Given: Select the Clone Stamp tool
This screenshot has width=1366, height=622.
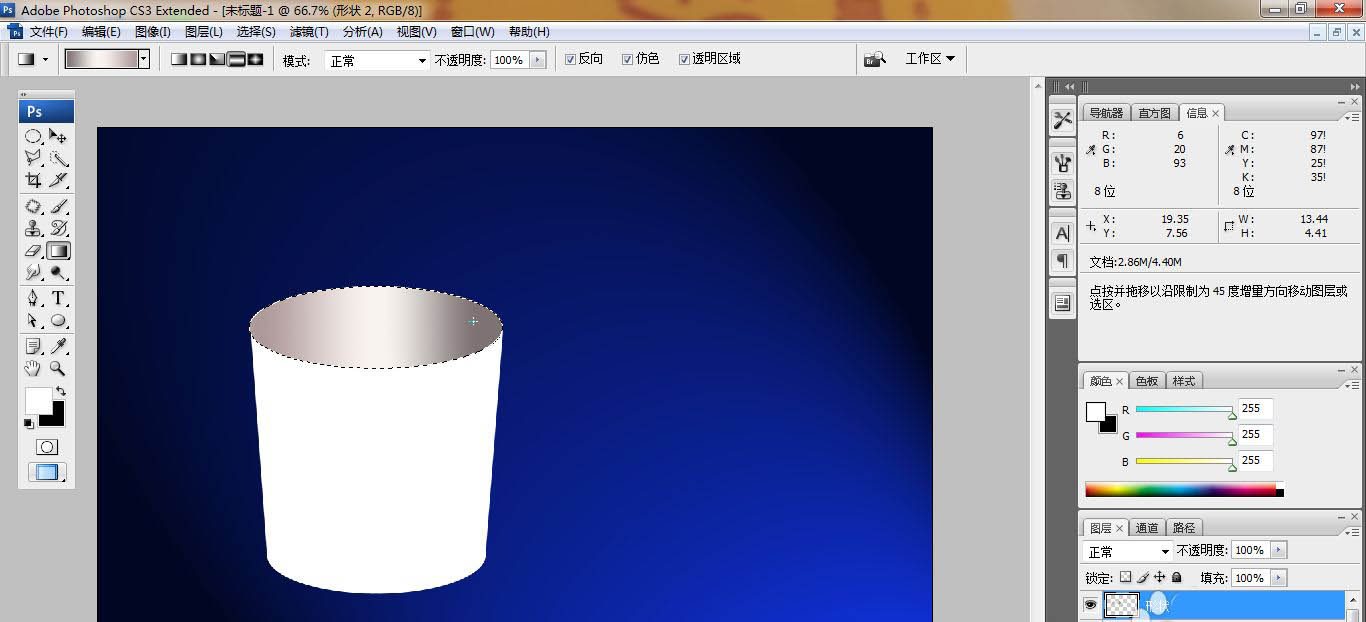Looking at the screenshot, I should point(33,228).
